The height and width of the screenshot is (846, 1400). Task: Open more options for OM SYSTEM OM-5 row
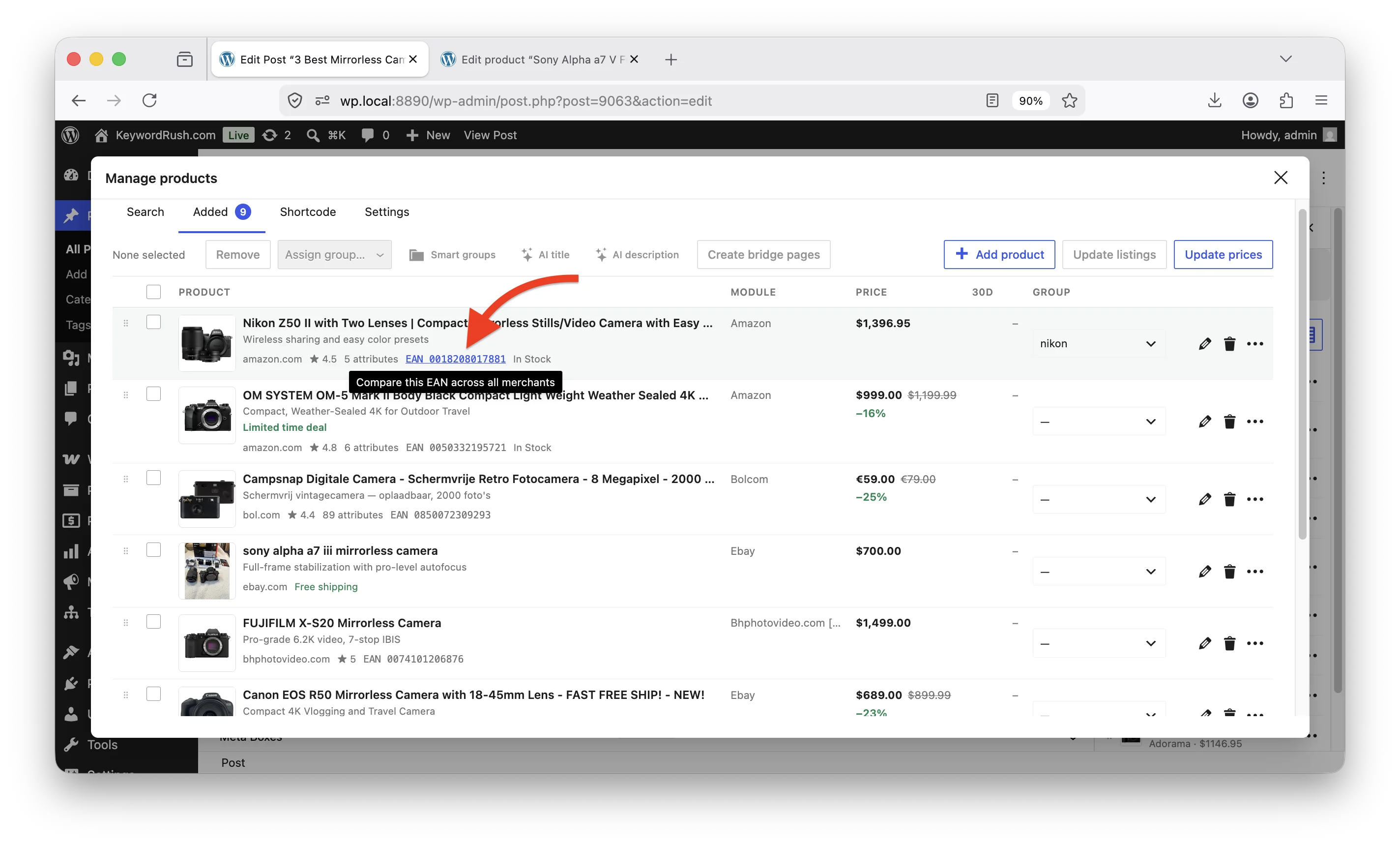(1254, 422)
